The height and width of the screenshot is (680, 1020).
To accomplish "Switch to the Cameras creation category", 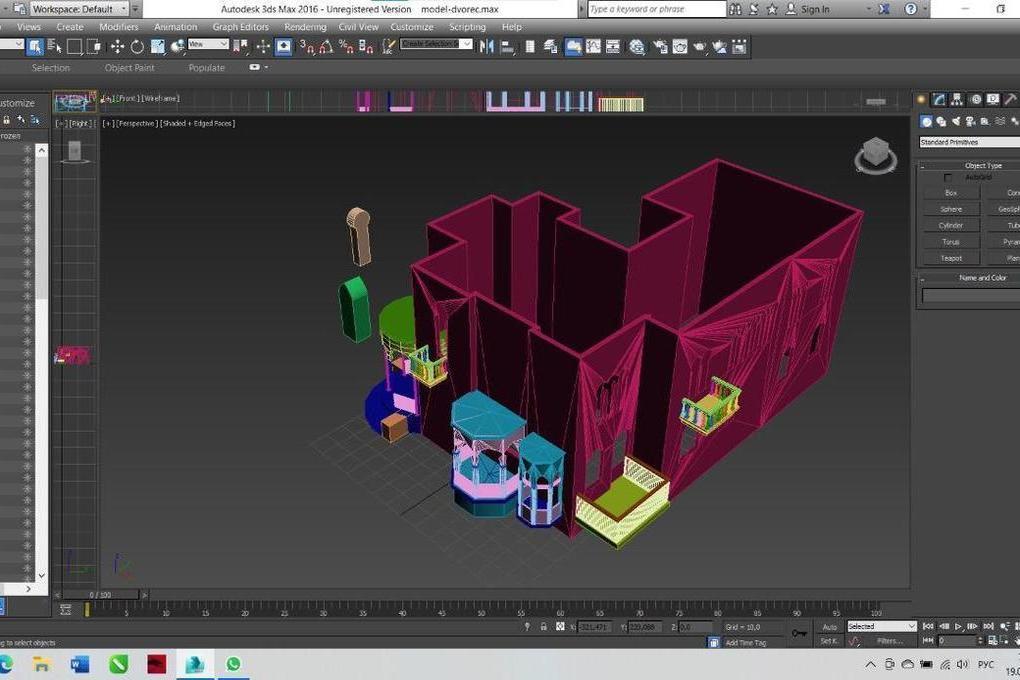I will tap(970, 121).
